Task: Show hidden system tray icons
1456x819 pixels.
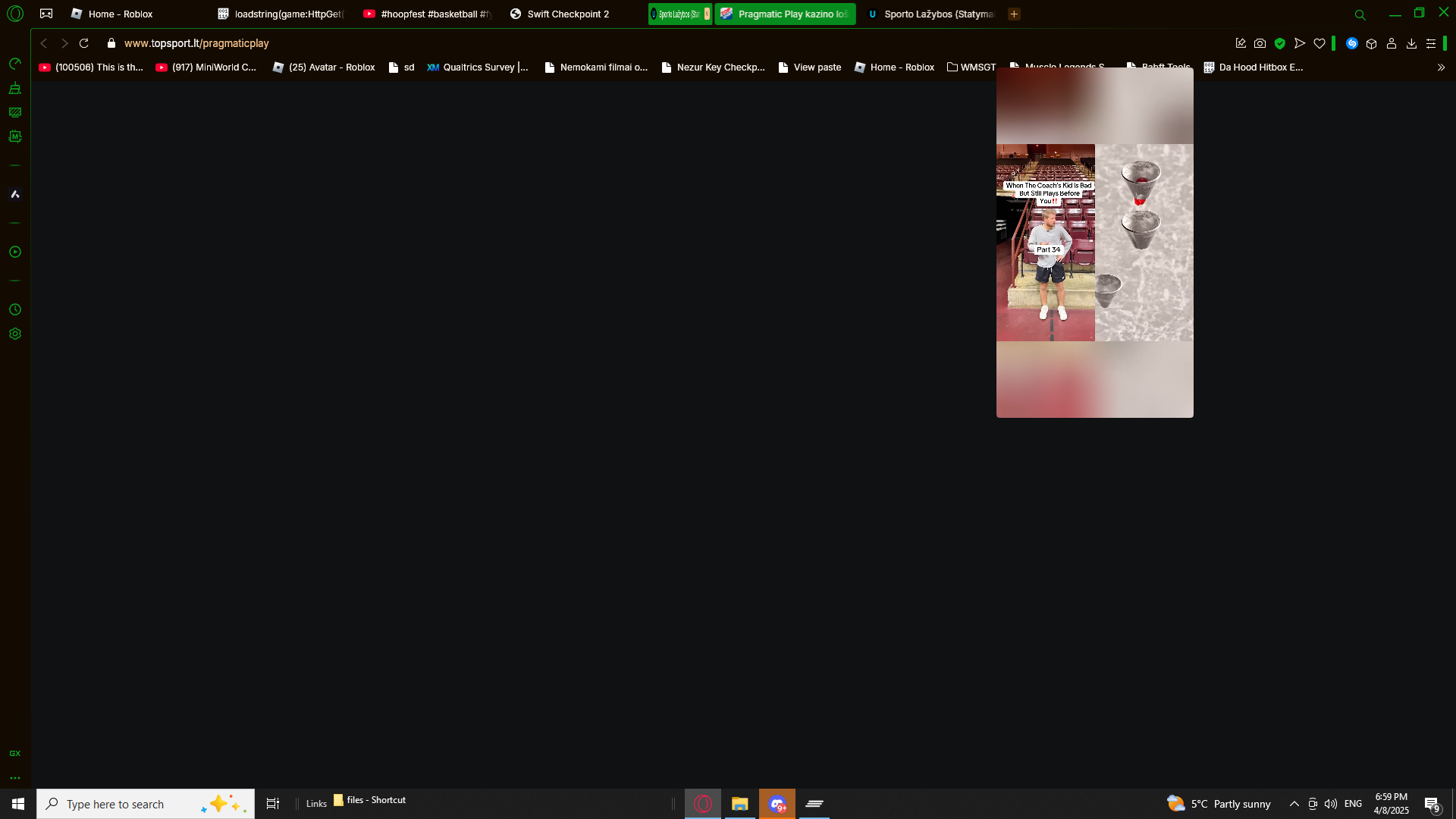Action: [1294, 804]
